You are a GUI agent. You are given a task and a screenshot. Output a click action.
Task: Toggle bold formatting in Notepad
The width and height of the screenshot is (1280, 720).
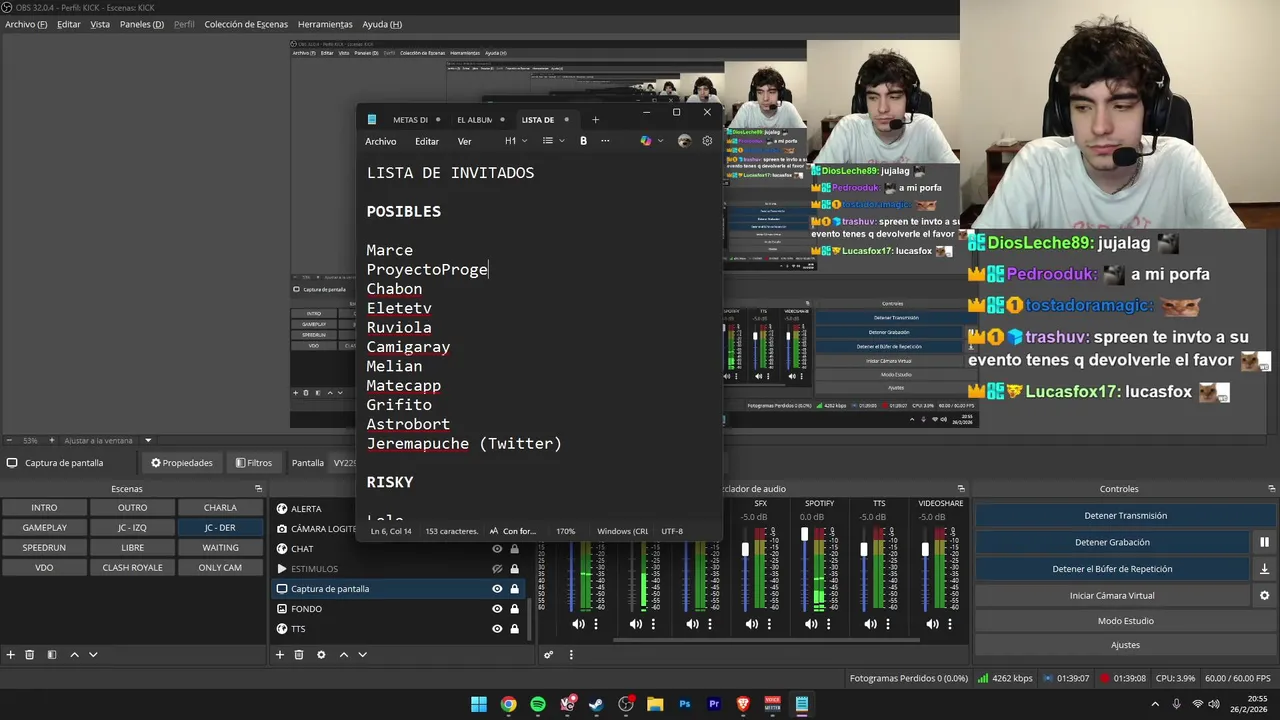click(x=584, y=141)
